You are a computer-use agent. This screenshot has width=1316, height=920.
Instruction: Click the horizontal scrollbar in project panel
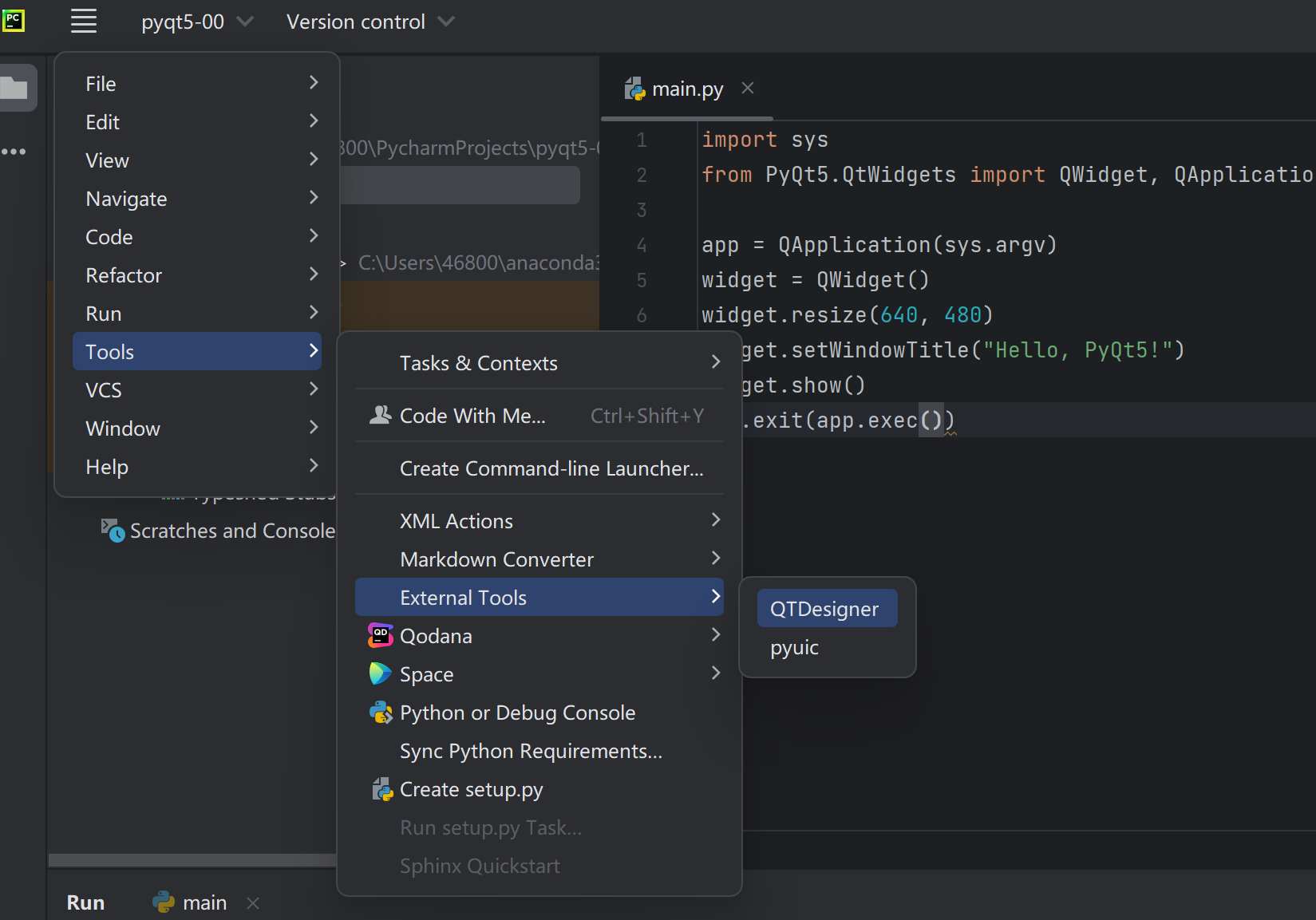click(x=192, y=860)
